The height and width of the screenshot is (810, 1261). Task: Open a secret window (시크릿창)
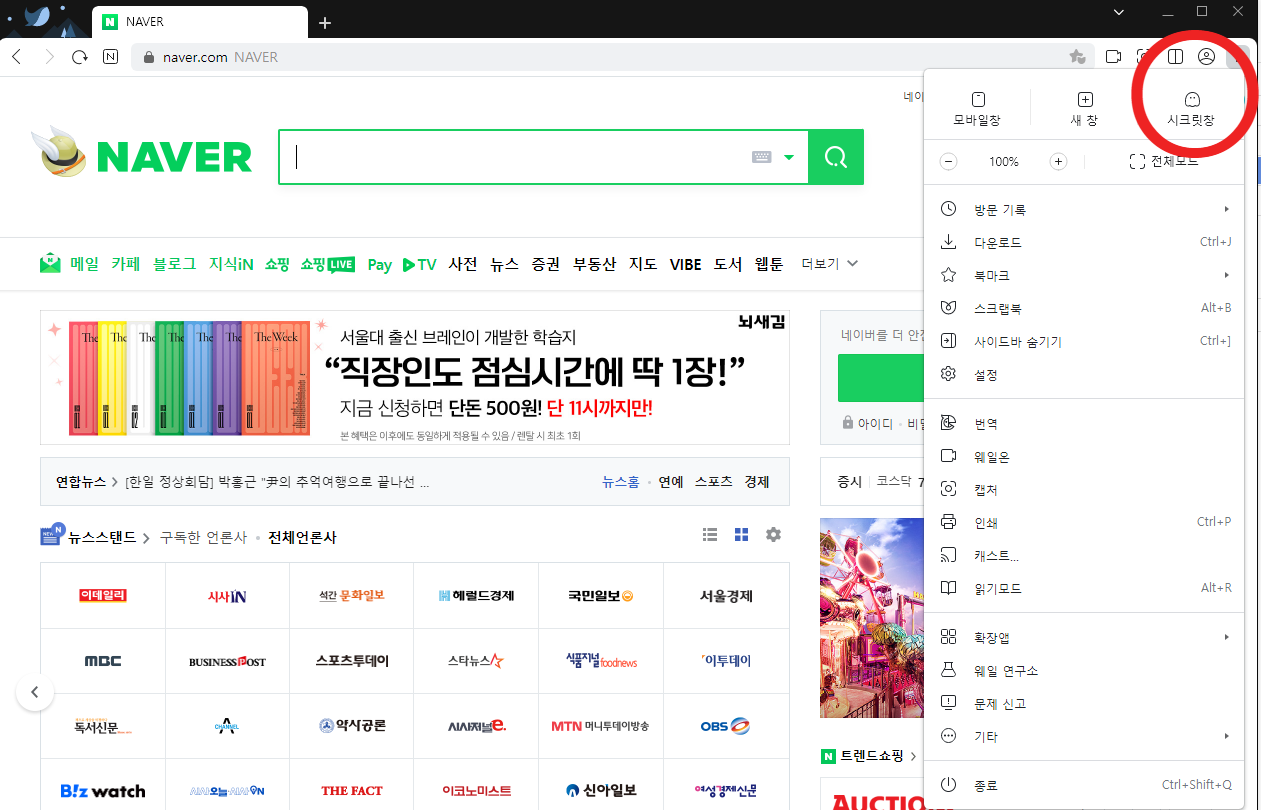point(1191,109)
